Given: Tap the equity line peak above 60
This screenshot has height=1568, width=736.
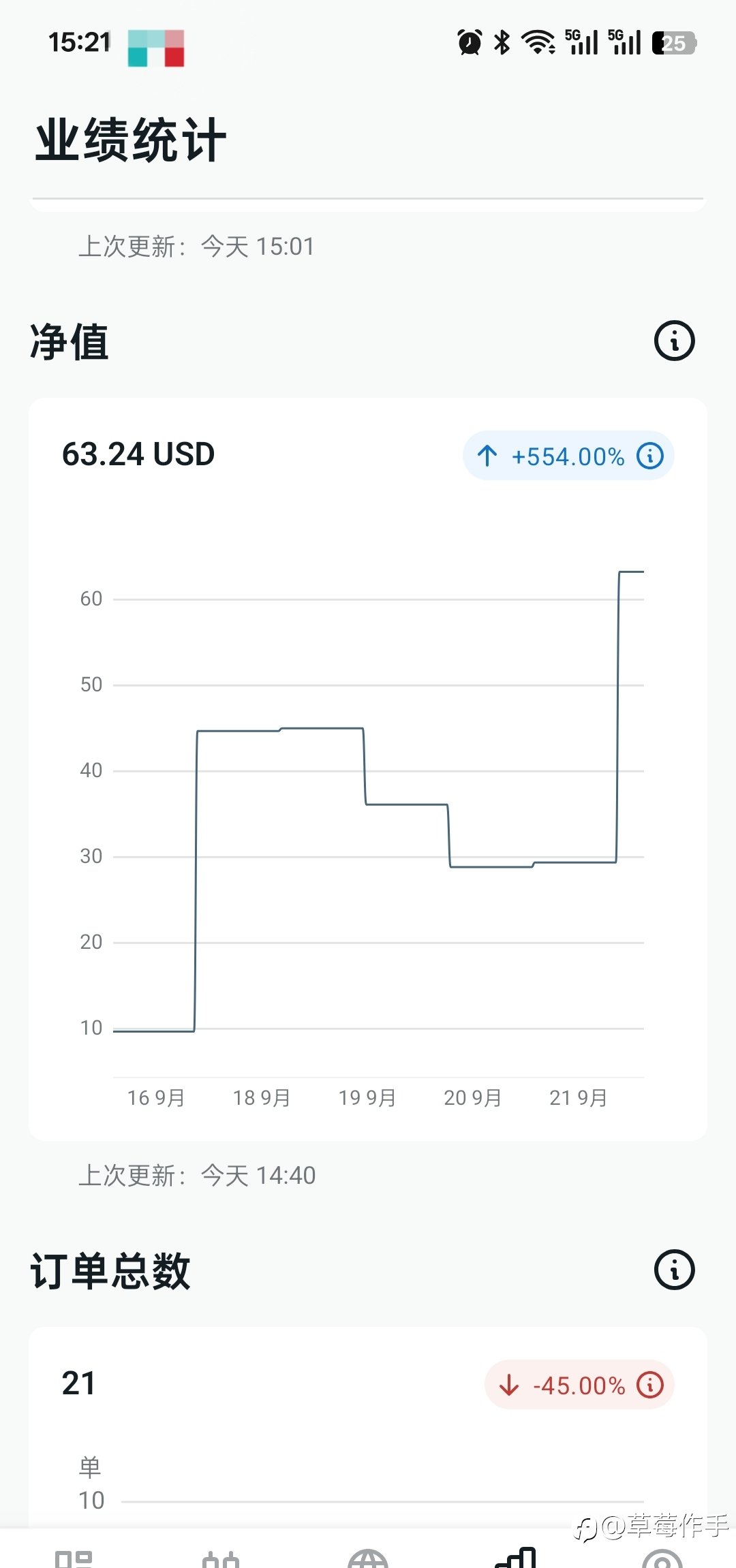Looking at the screenshot, I should pyautogui.click(x=632, y=572).
